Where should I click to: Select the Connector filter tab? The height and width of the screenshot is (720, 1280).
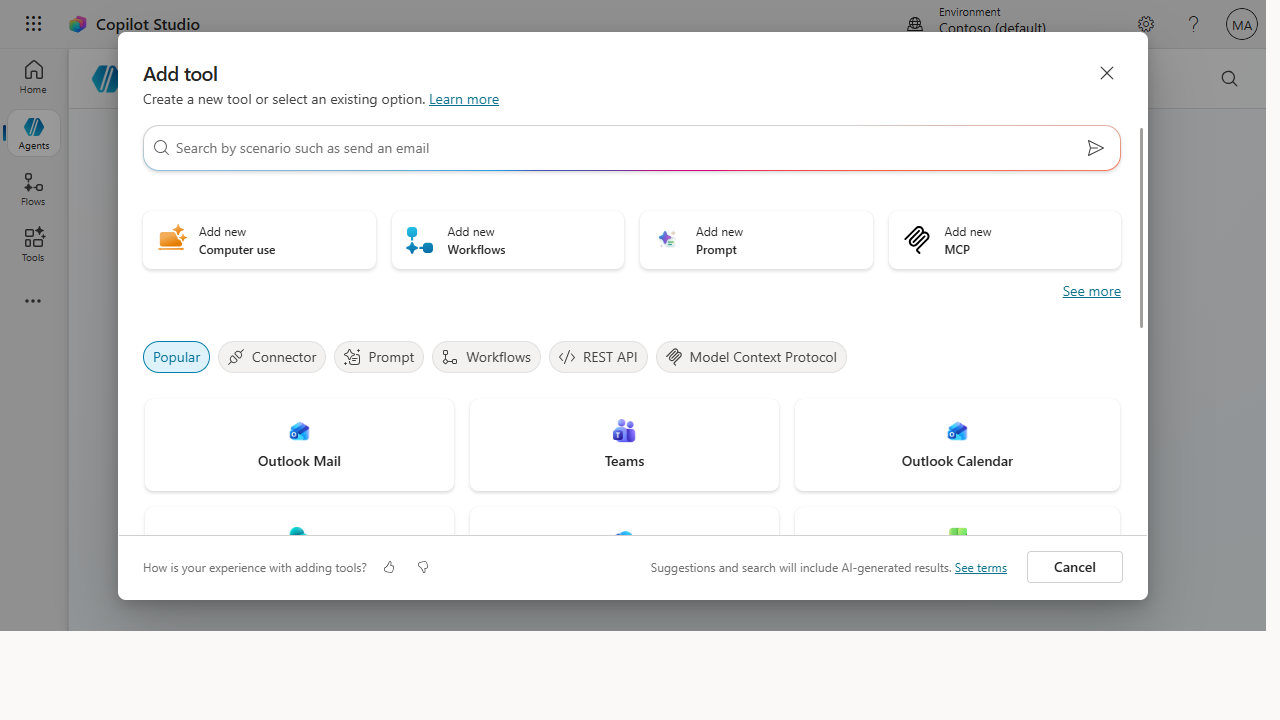(x=272, y=357)
